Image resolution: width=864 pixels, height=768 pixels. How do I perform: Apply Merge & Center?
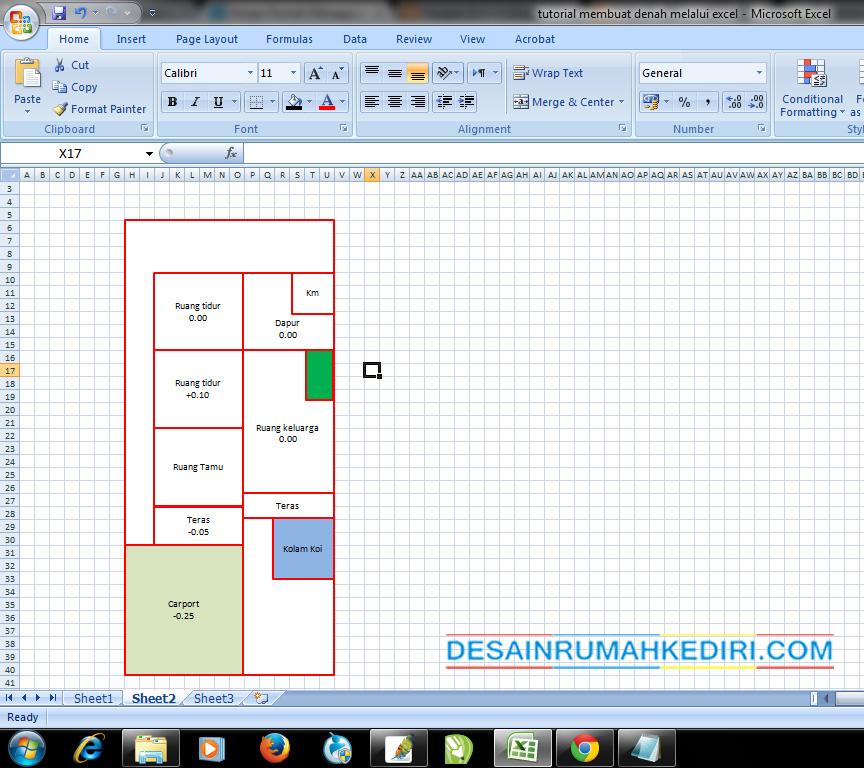pos(566,102)
